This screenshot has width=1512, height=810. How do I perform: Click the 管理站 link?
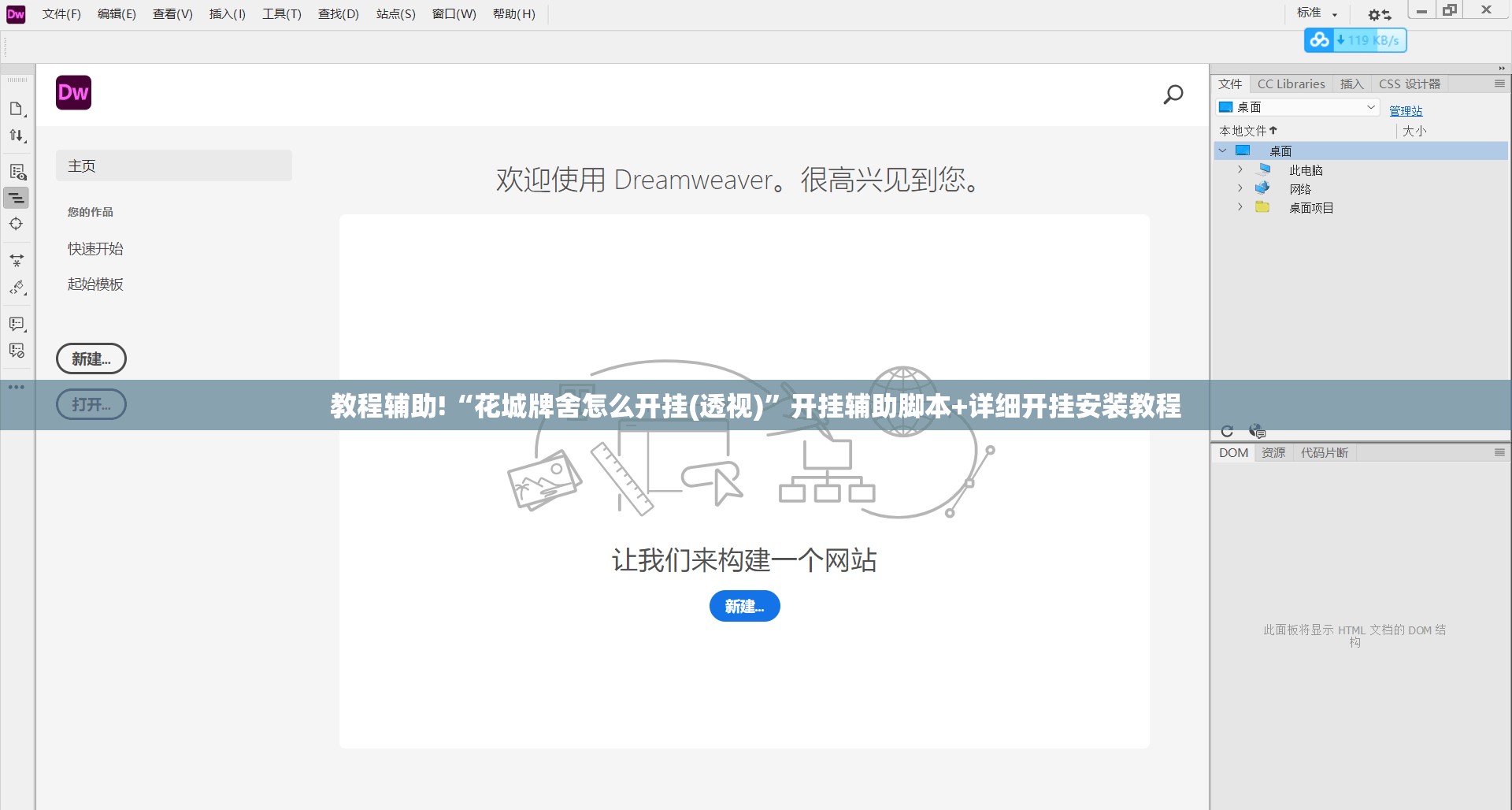[x=1406, y=111]
